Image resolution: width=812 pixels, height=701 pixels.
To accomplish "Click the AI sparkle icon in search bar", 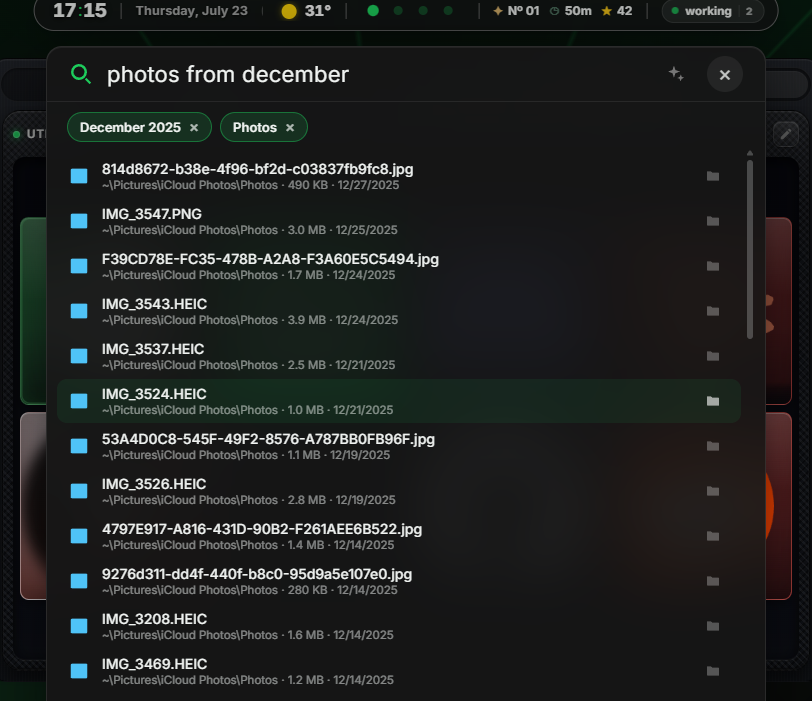I will 676,74.
